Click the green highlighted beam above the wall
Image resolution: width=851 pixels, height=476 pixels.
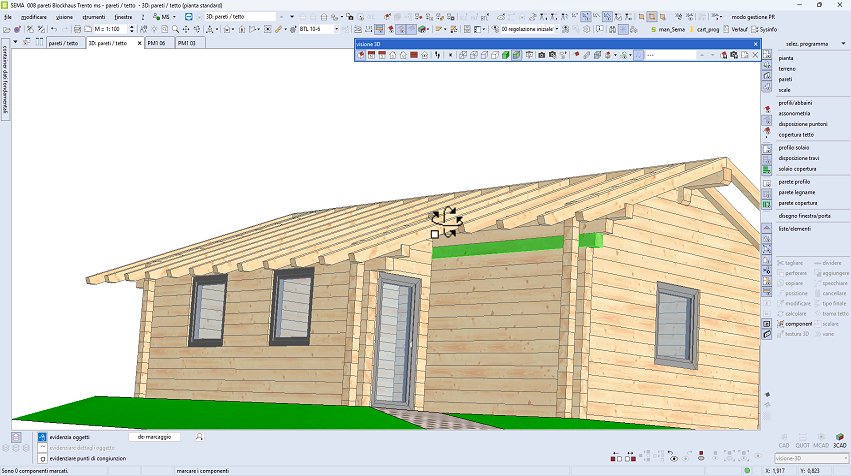coord(497,244)
